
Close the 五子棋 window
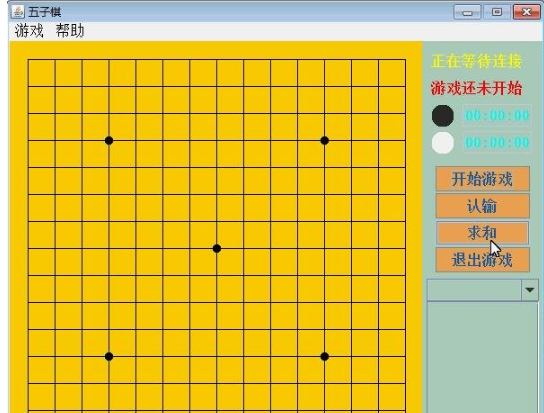(526, 12)
